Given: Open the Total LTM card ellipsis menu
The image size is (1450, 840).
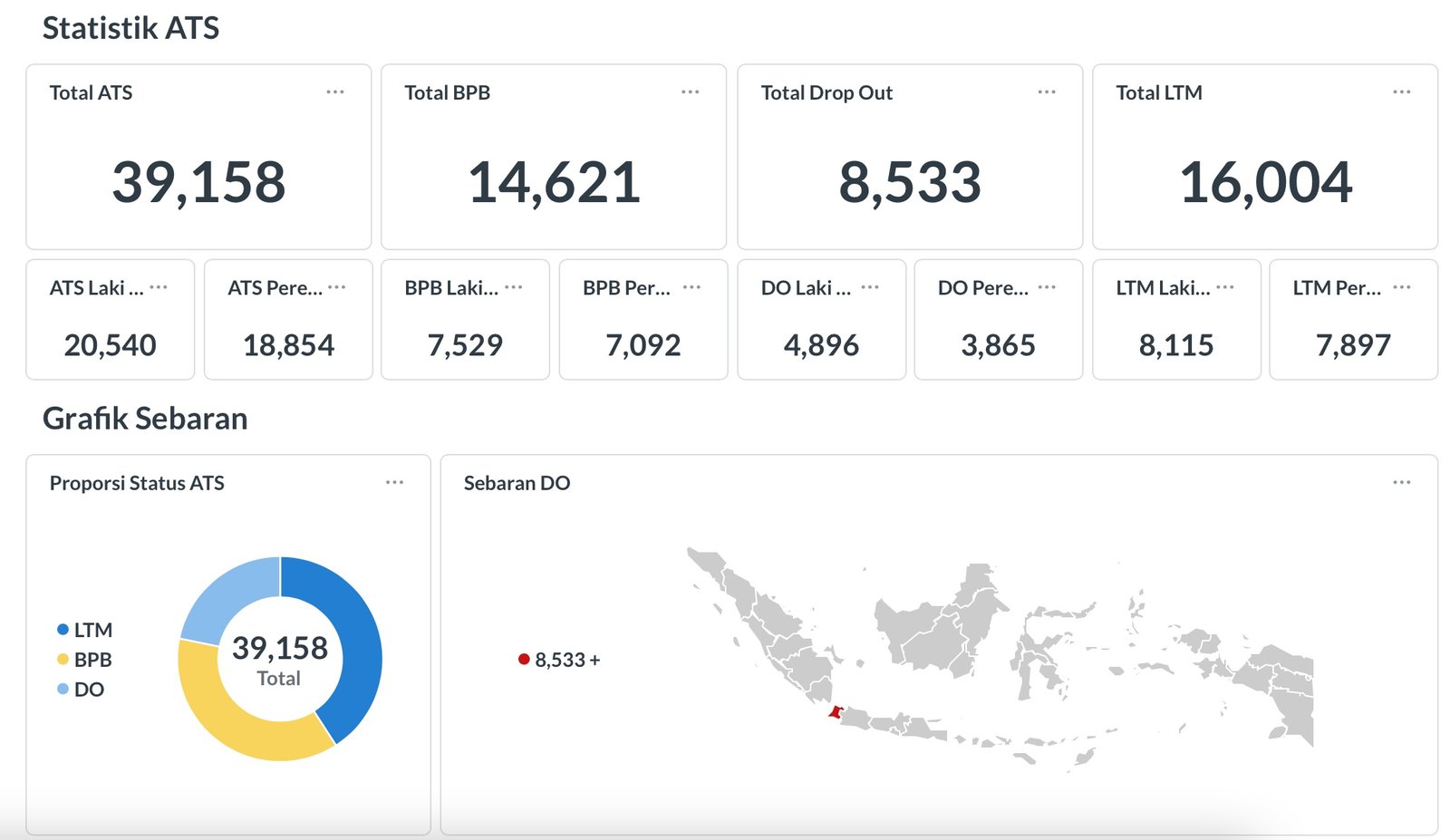Looking at the screenshot, I should 1402,92.
